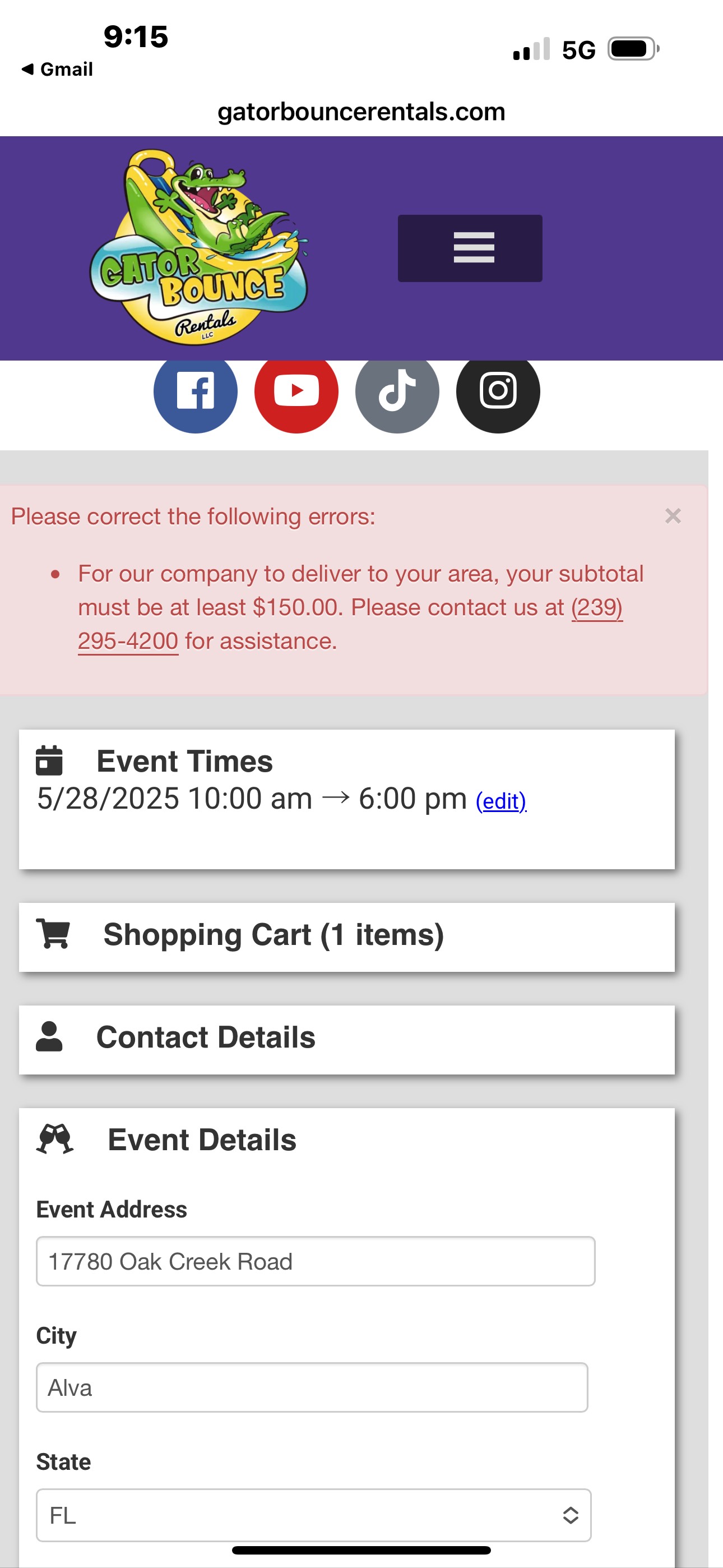Open the Facebook social icon
The image size is (723, 1568).
coord(194,391)
